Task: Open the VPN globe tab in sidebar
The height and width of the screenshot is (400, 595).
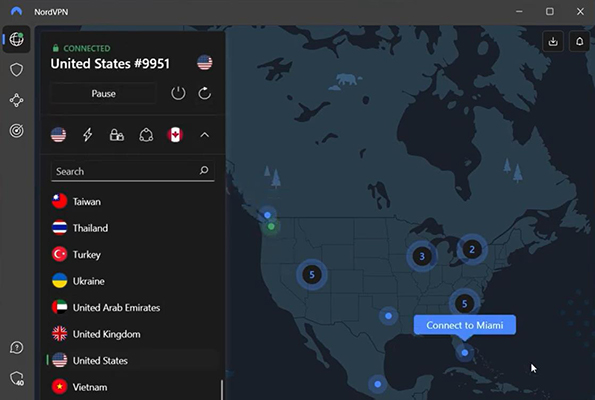Action: 16,39
